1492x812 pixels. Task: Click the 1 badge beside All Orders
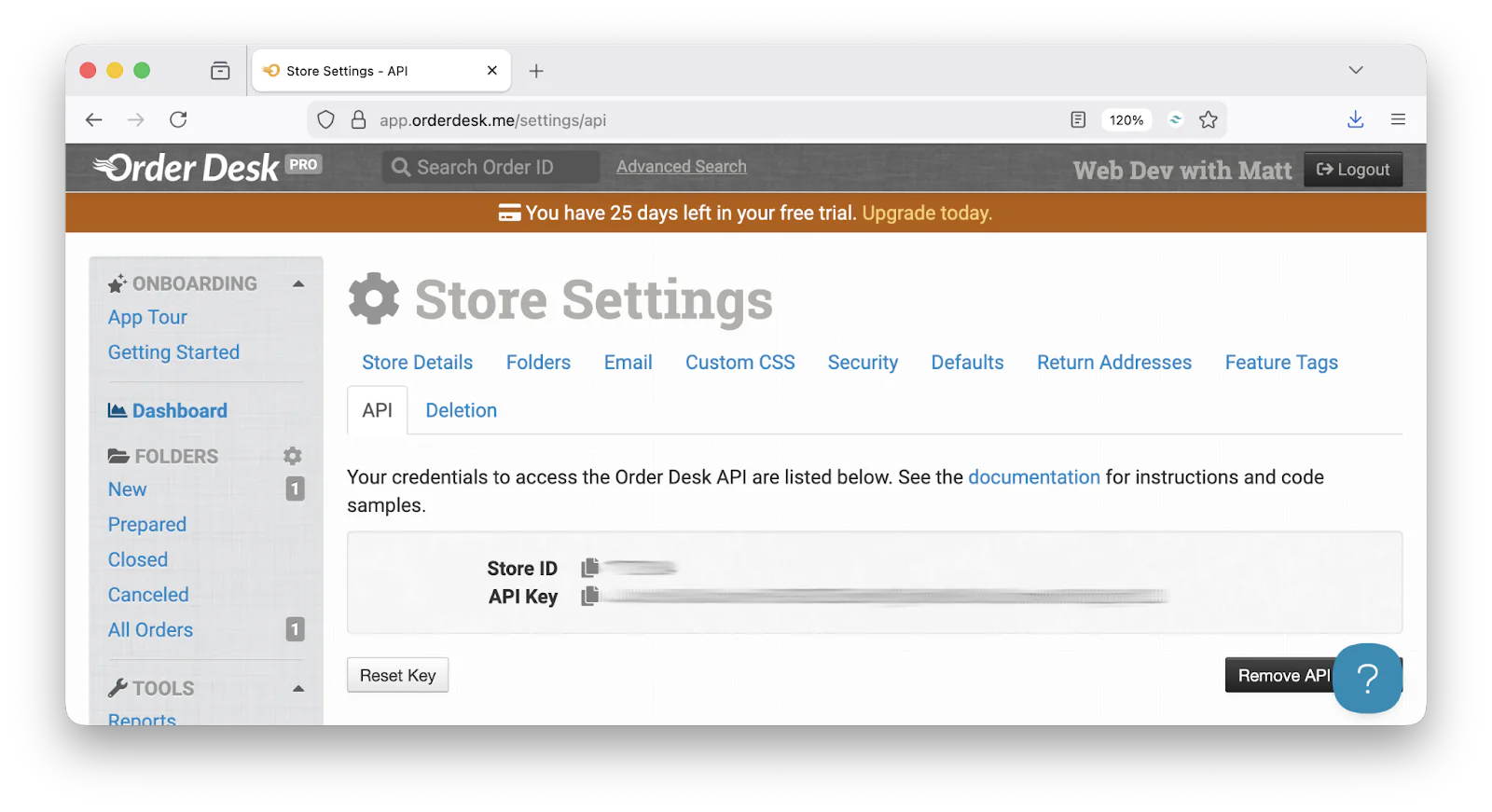pos(295,629)
